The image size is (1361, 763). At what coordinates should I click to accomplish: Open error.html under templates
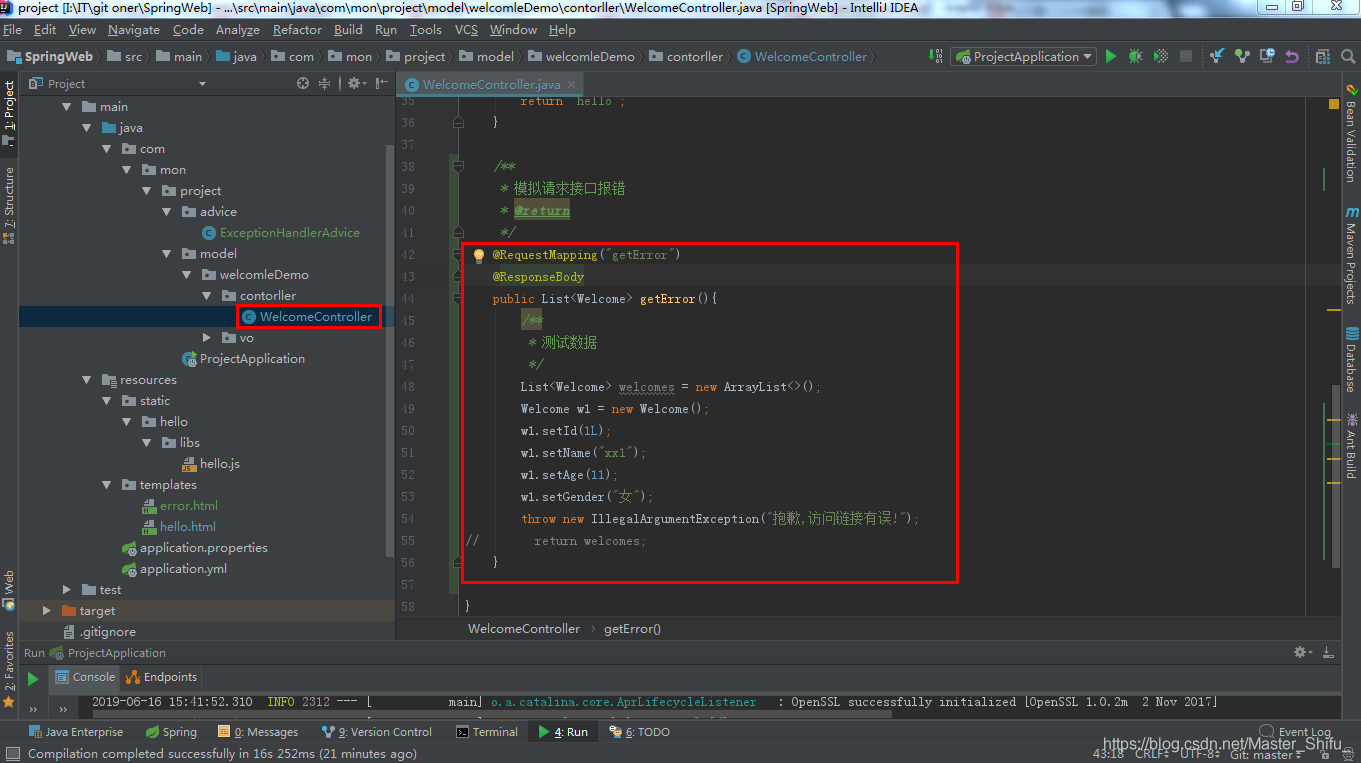point(180,506)
